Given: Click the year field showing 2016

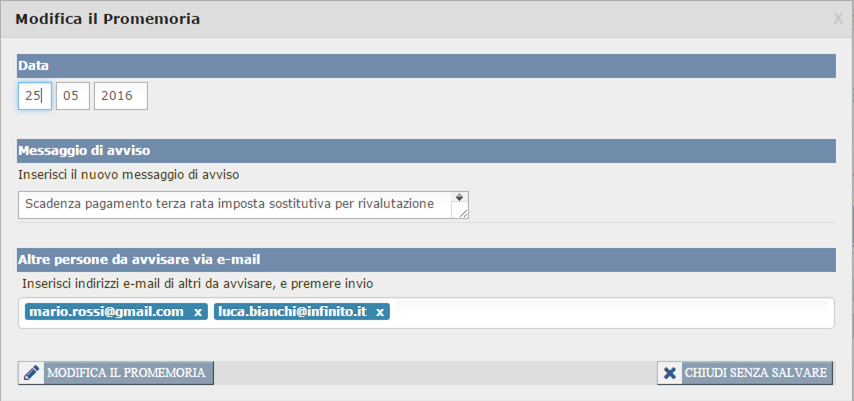Looking at the screenshot, I should [x=120, y=96].
